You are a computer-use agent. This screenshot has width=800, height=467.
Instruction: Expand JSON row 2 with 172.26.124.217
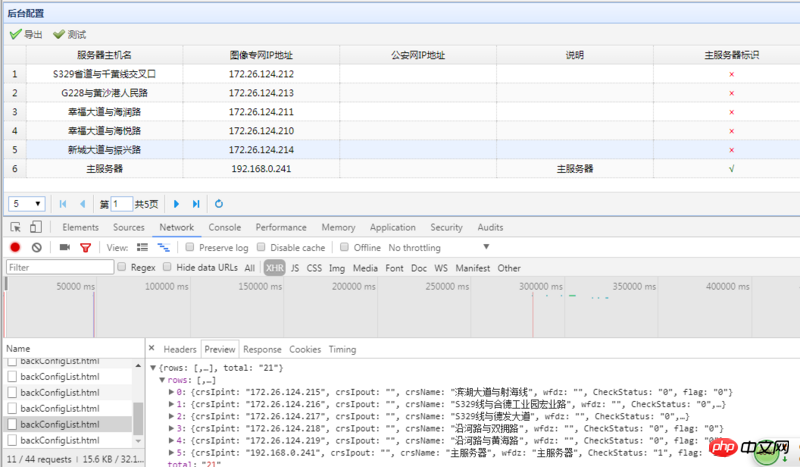point(171,416)
